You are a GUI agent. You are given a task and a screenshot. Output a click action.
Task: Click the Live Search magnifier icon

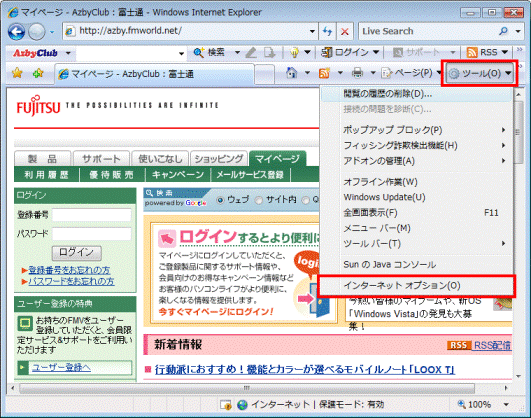coord(503,31)
